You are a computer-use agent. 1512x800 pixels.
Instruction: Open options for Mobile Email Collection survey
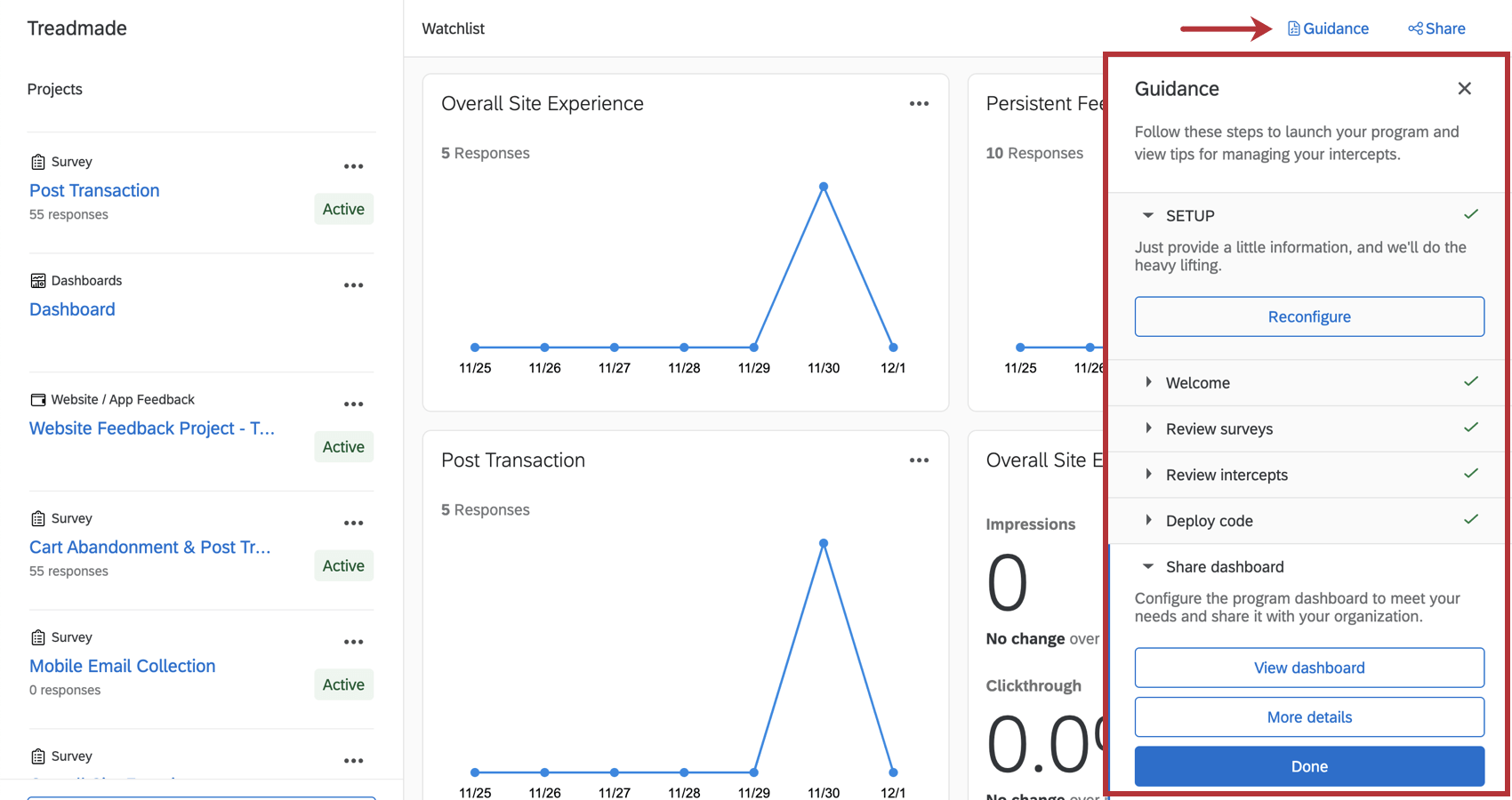(354, 642)
